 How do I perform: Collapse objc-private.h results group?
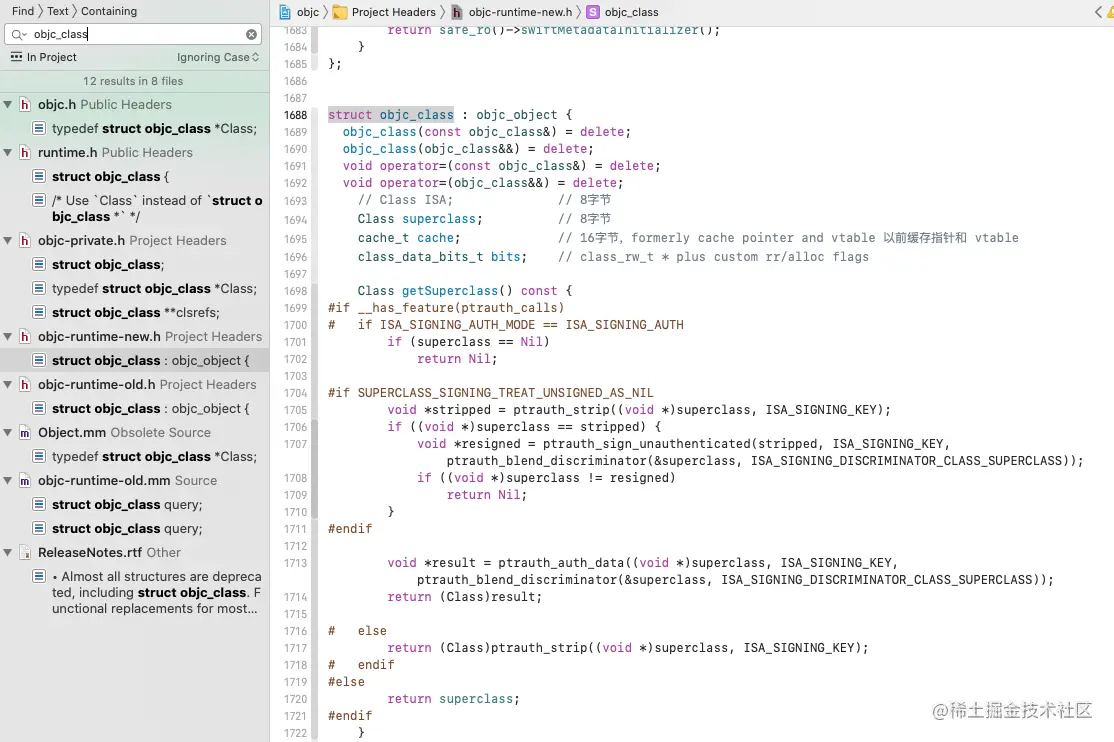coord(8,240)
